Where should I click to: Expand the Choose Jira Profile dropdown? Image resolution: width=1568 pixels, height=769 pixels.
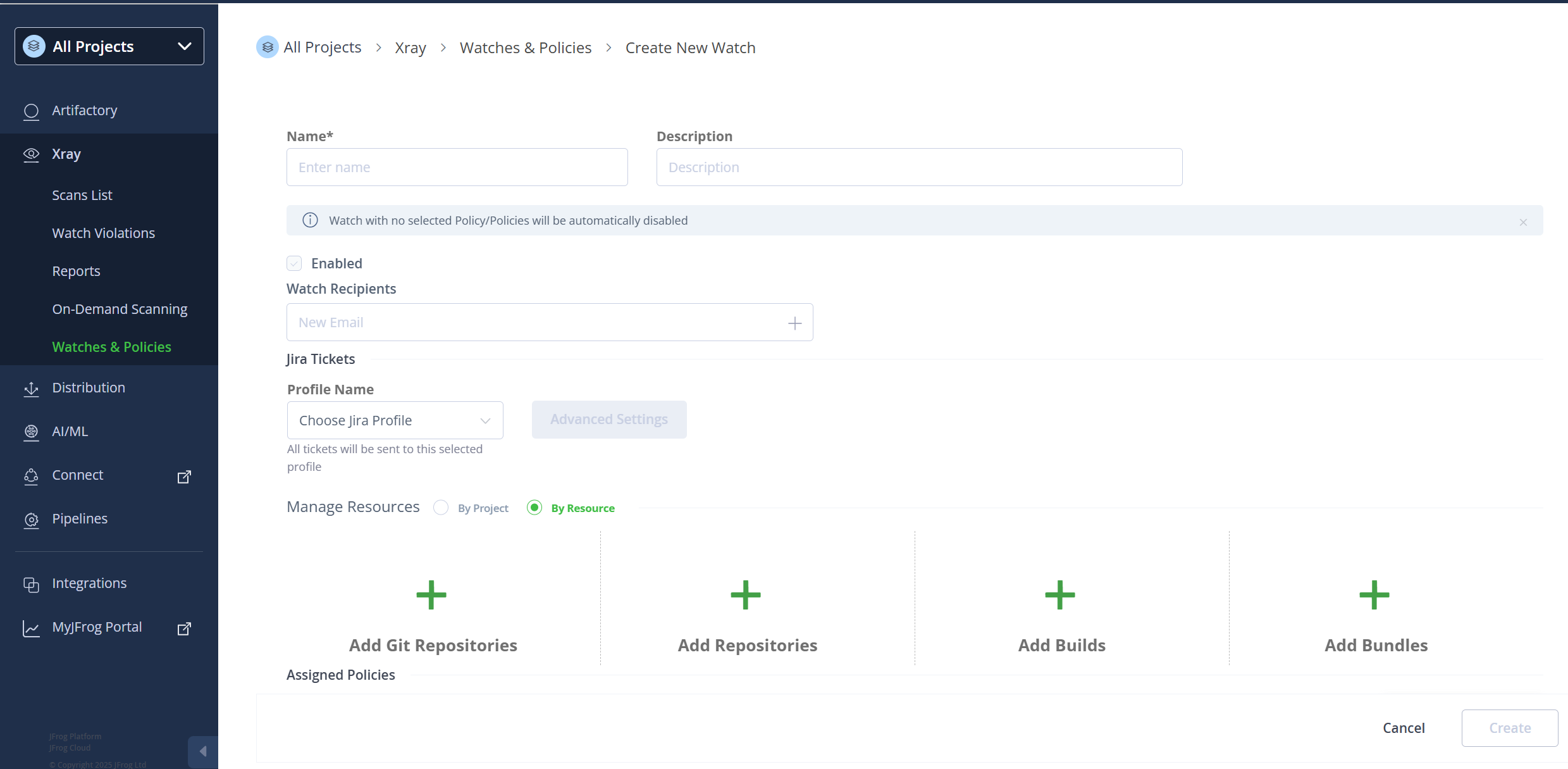(395, 420)
